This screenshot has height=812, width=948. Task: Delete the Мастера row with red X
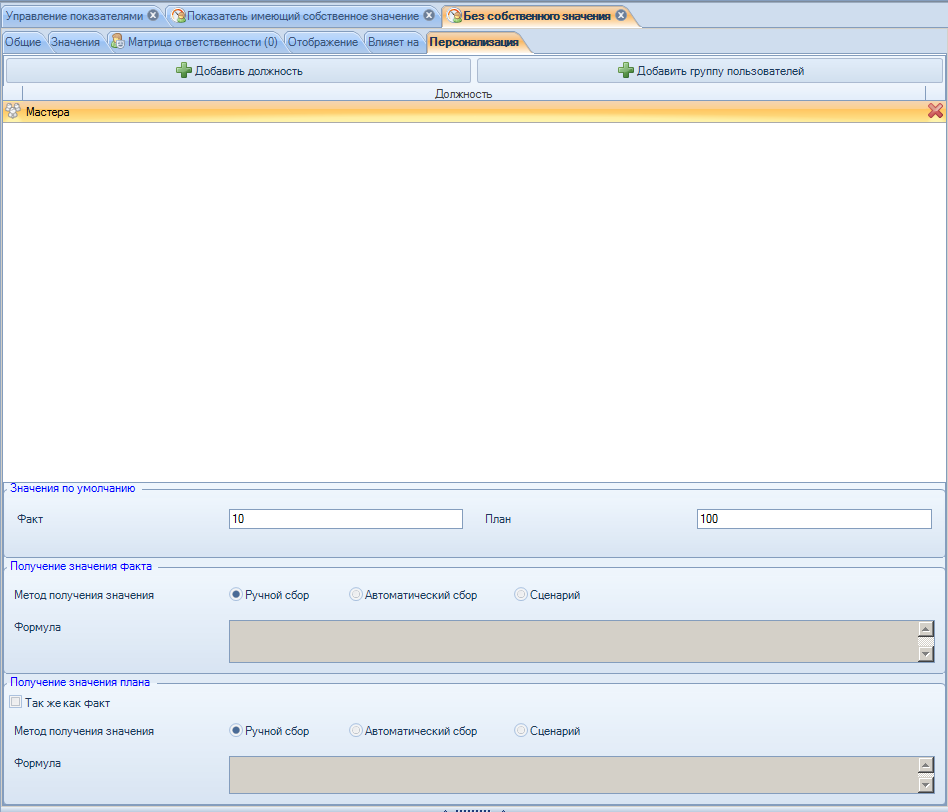pyautogui.click(x=935, y=112)
